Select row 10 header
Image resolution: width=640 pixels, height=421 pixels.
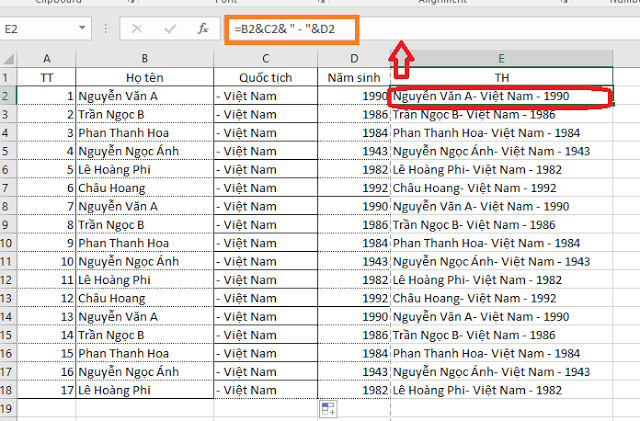click(x=8, y=243)
